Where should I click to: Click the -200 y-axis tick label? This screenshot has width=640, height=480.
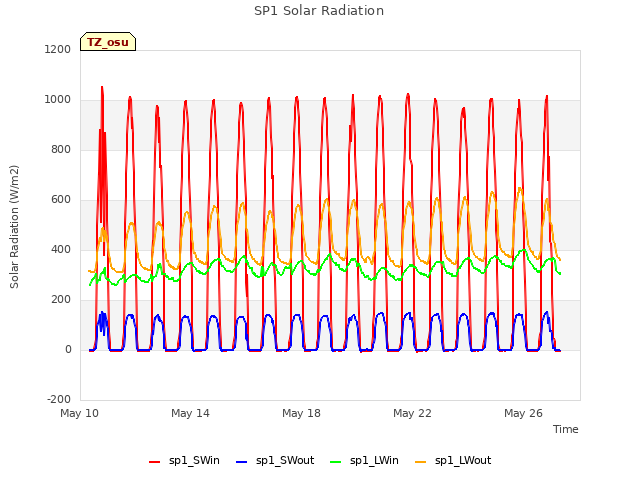click(59, 399)
